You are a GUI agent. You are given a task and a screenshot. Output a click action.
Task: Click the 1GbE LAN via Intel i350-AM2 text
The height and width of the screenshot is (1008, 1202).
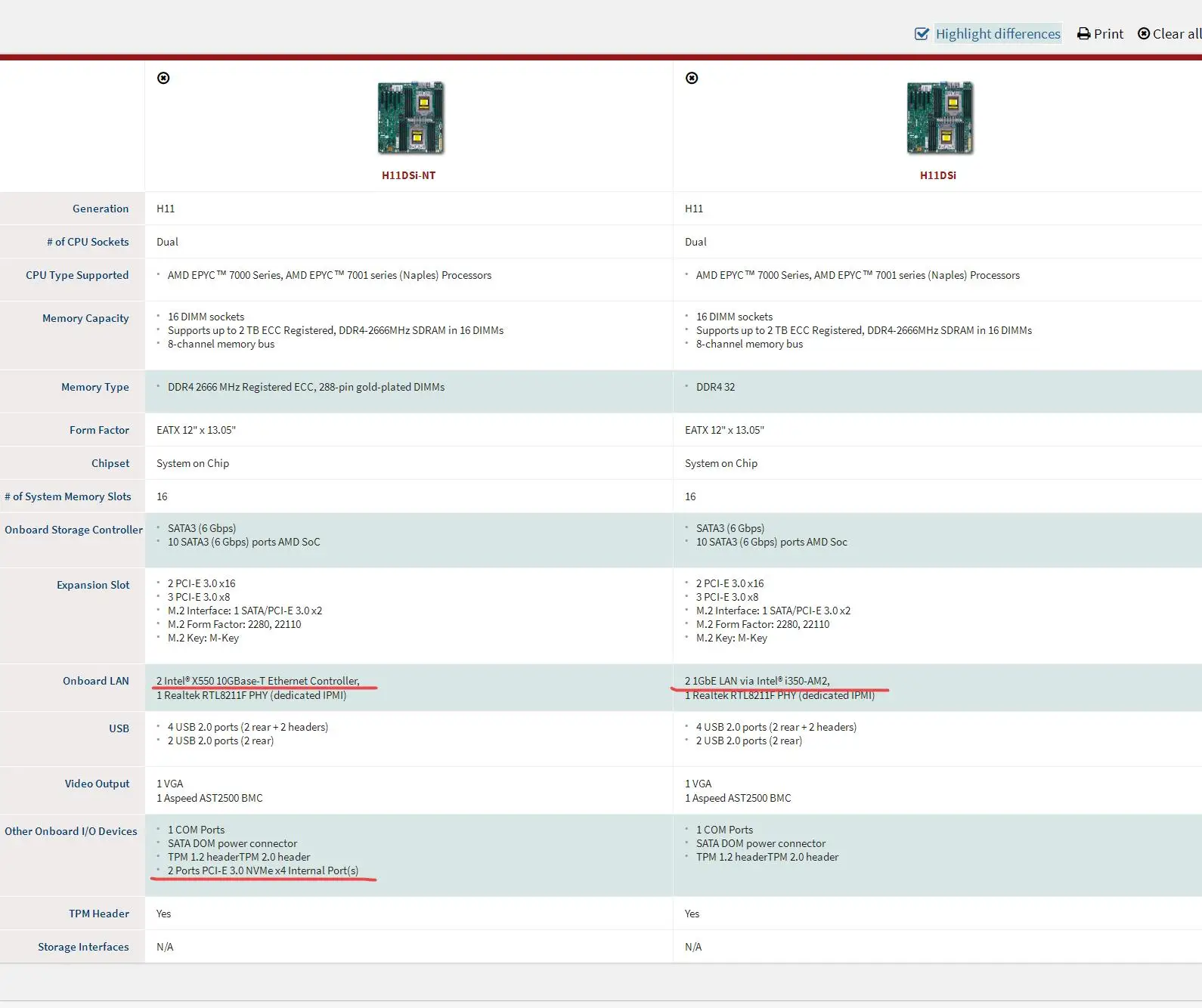click(757, 681)
